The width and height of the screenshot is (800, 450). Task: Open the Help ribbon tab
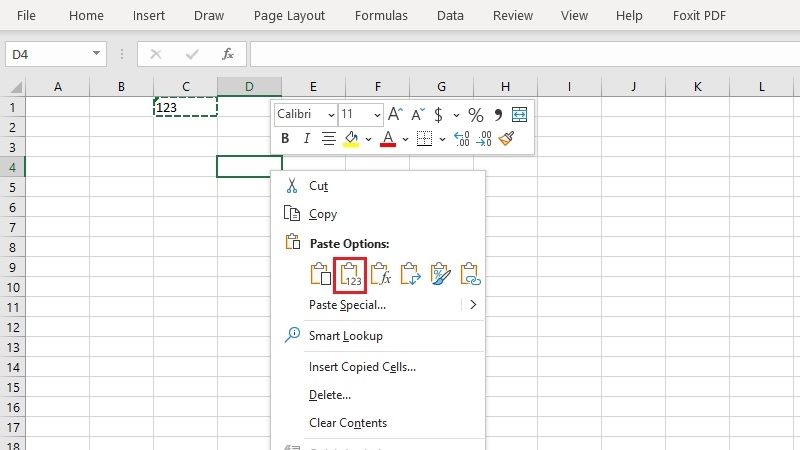(x=629, y=15)
